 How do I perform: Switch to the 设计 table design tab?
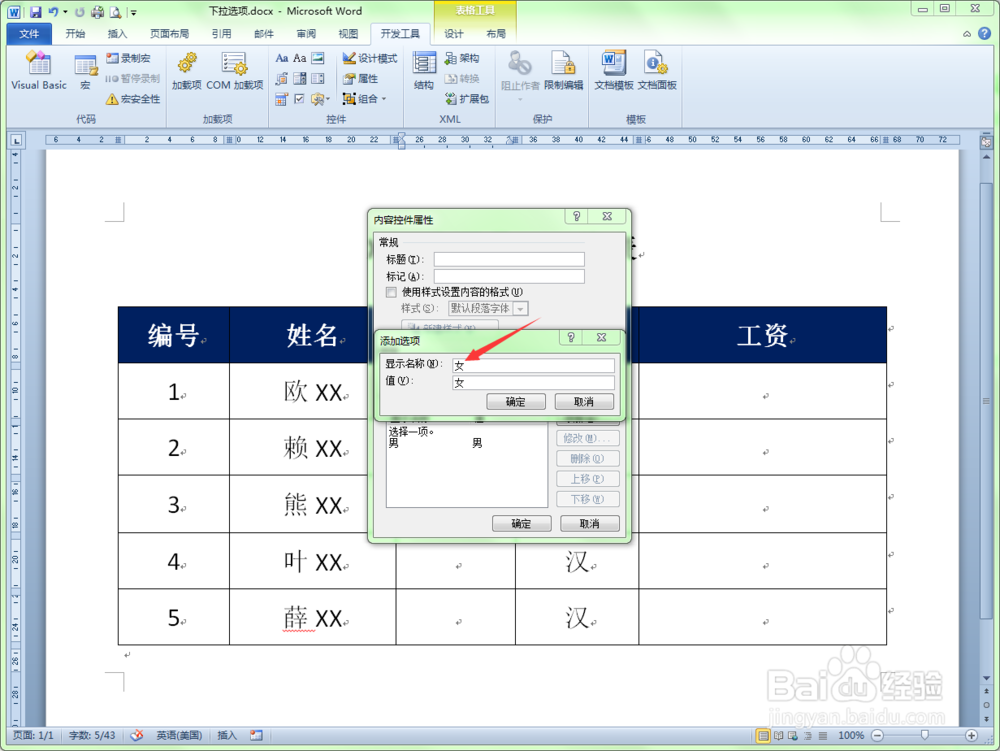coord(454,34)
